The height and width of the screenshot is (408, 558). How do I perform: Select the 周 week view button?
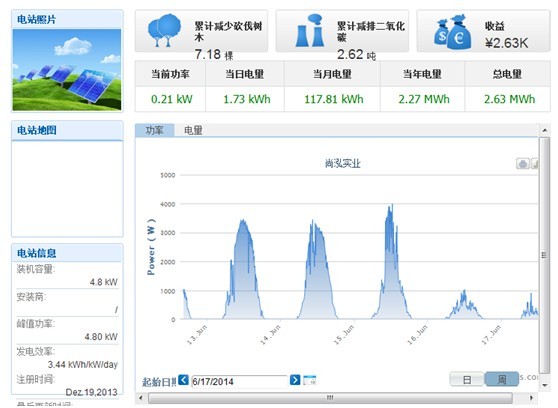[501, 379]
